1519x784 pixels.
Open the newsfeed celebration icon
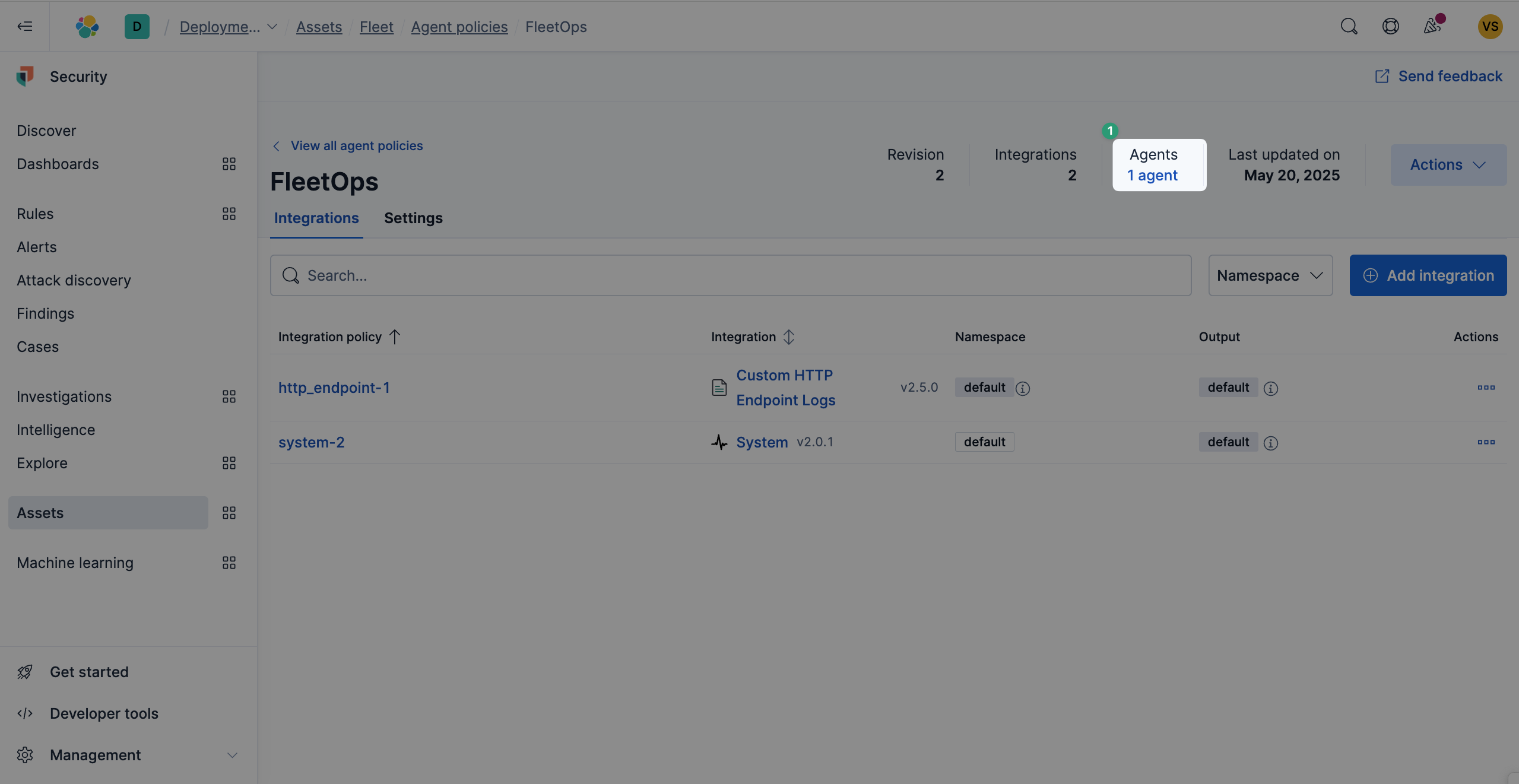[1432, 26]
